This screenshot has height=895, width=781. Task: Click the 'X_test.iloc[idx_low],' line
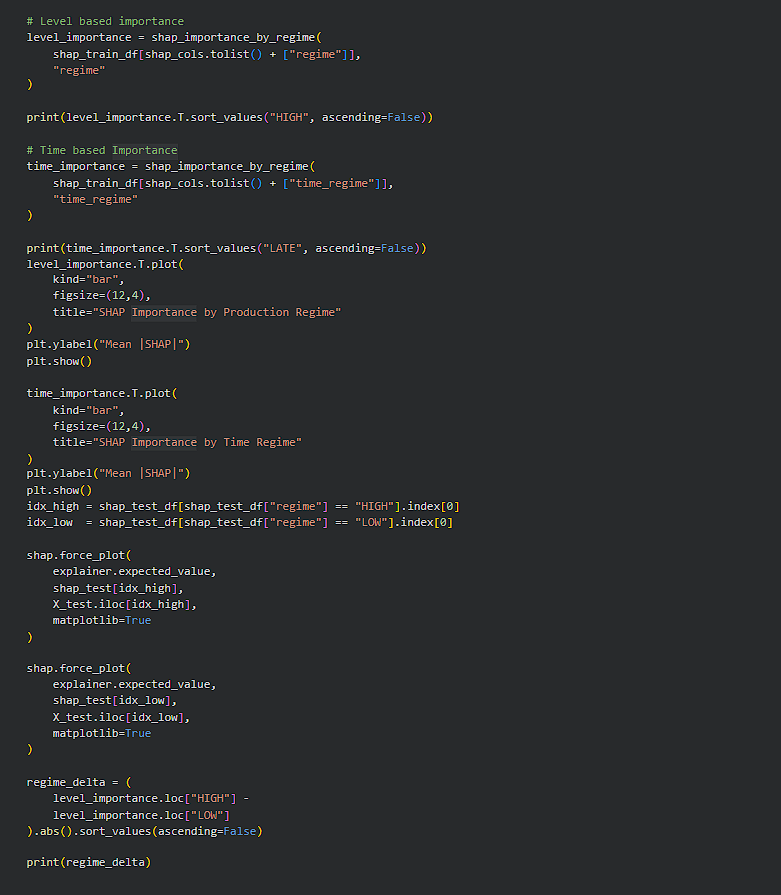(121, 717)
